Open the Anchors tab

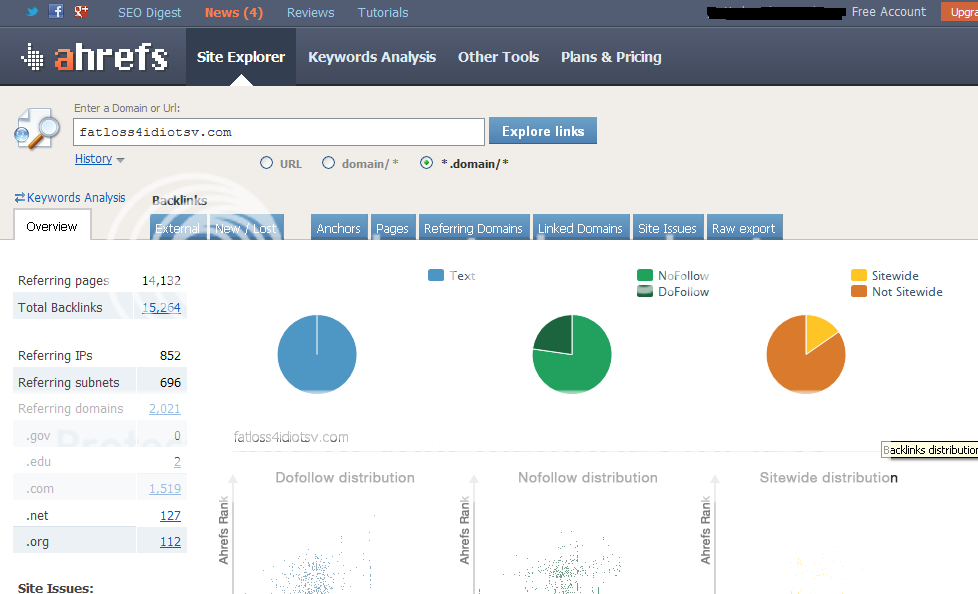(x=339, y=228)
